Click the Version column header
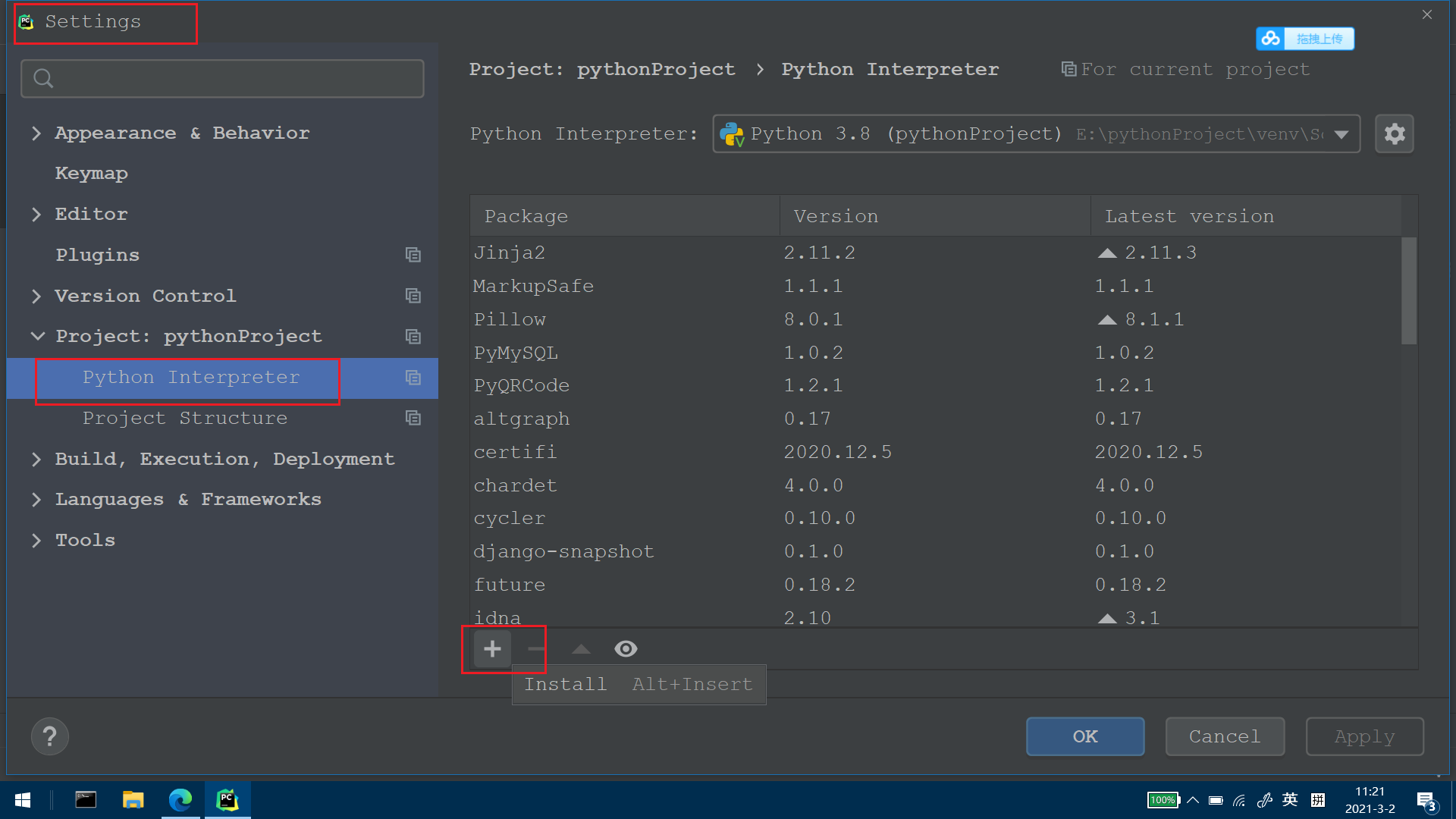The image size is (1456, 819). pos(935,216)
